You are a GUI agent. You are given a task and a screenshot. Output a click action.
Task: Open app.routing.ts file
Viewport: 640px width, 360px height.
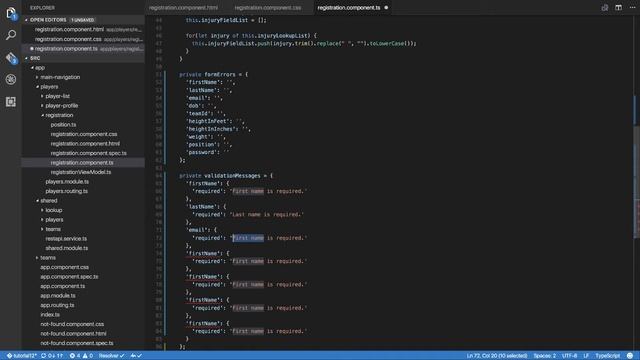57,305
